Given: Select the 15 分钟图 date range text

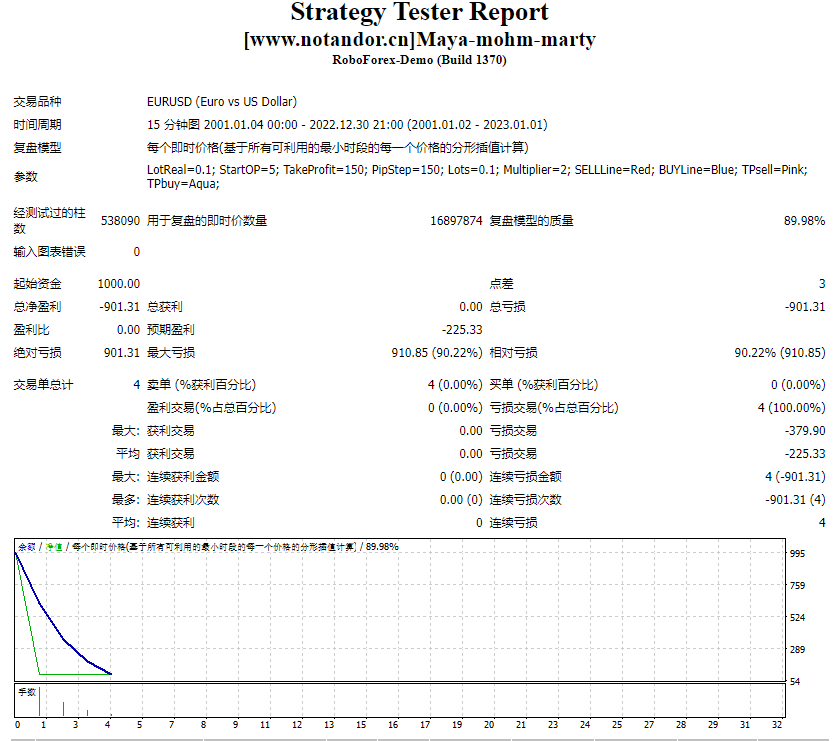Looking at the screenshot, I should coord(347,124).
